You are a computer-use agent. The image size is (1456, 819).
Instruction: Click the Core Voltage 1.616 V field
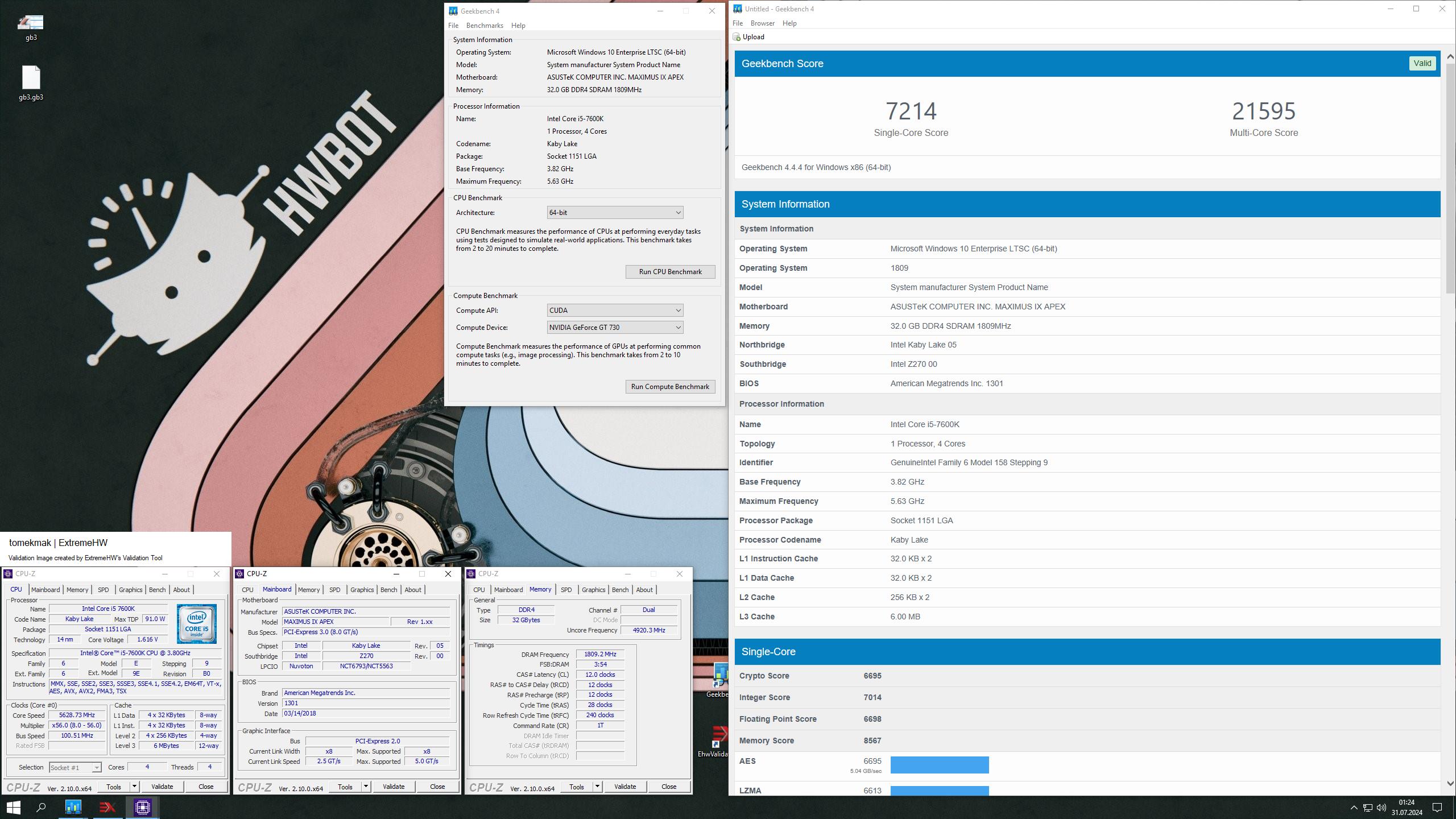(147, 640)
